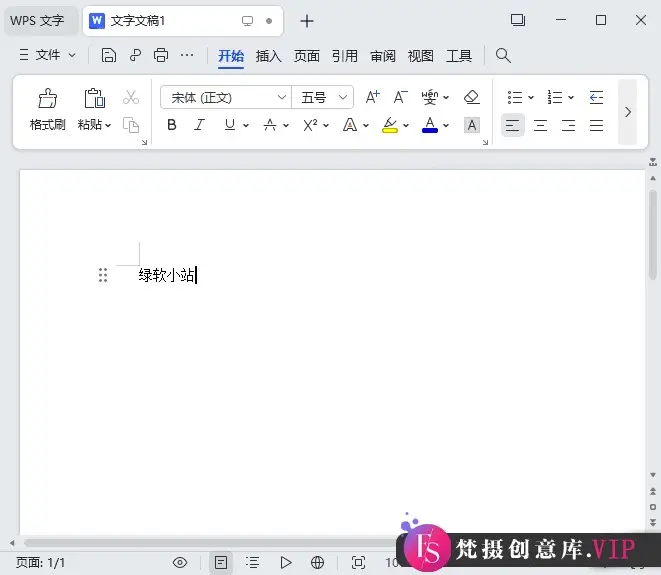Switch to the 开始 ribbon tab
Screen dimensions: 661x575
tap(231, 56)
